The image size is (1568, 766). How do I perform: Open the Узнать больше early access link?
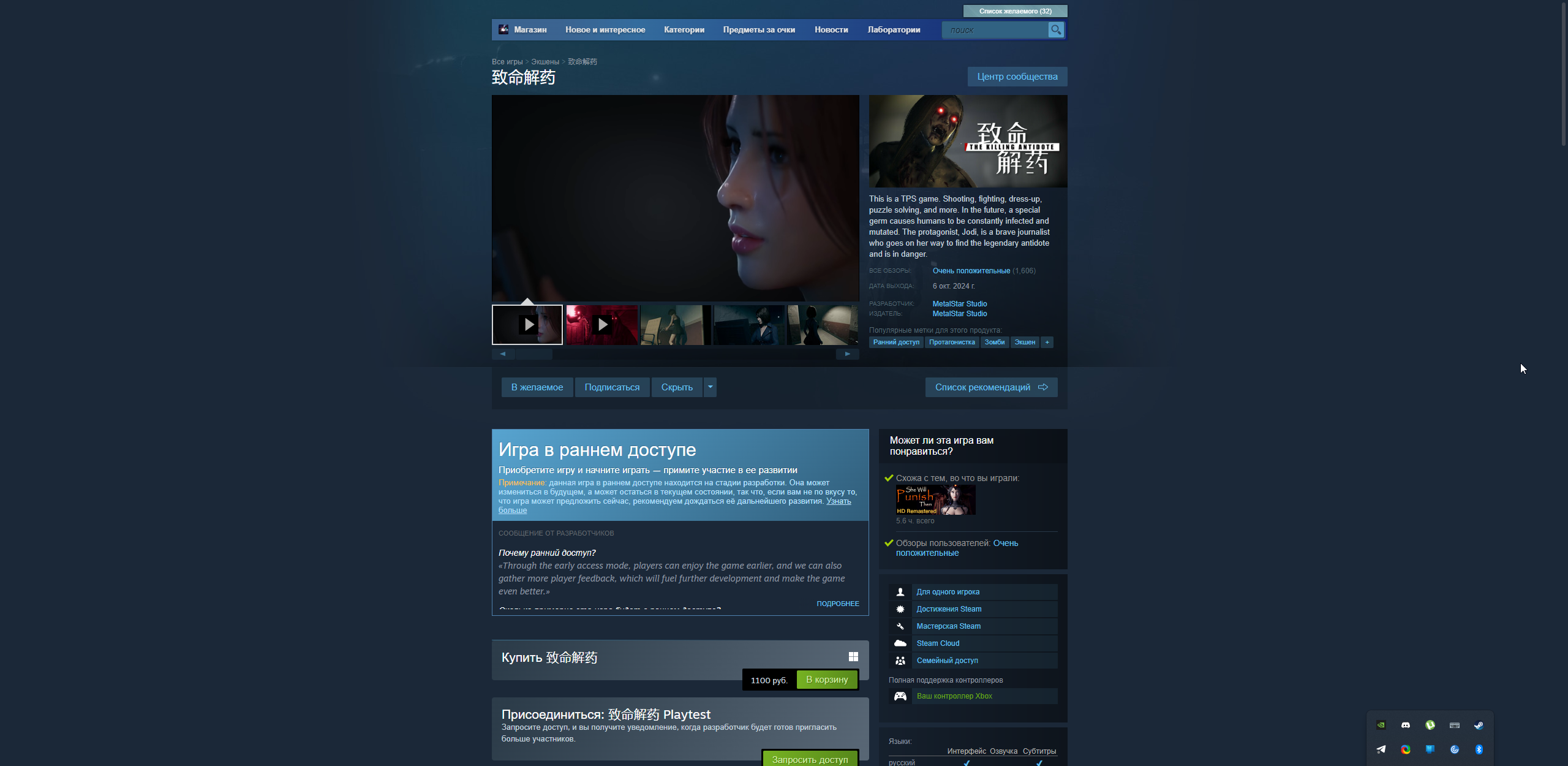click(x=839, y=501)
